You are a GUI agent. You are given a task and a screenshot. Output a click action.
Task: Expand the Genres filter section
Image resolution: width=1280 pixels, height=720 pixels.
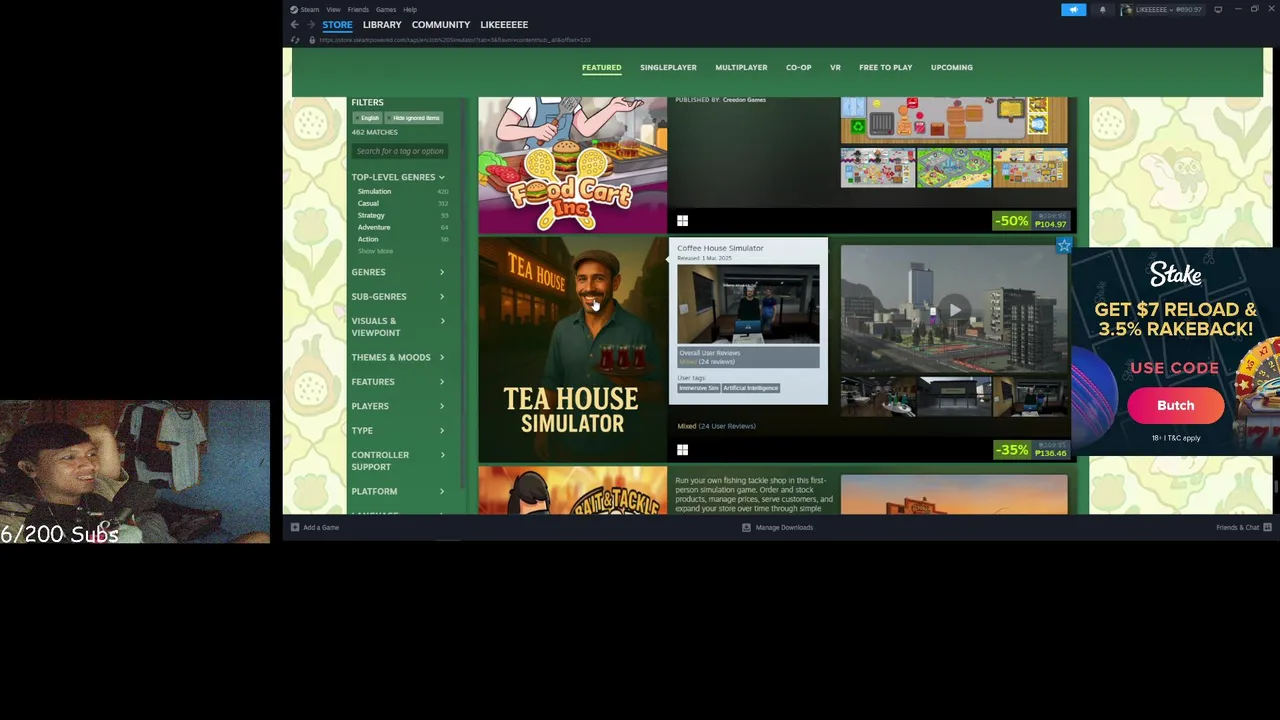click(x=398, y=272)
